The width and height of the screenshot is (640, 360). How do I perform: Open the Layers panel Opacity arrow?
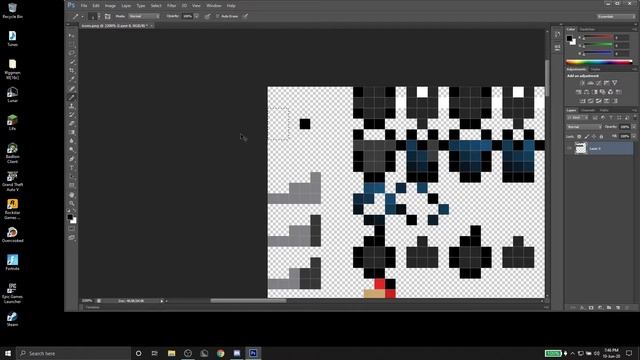click(x=633, y=127)
